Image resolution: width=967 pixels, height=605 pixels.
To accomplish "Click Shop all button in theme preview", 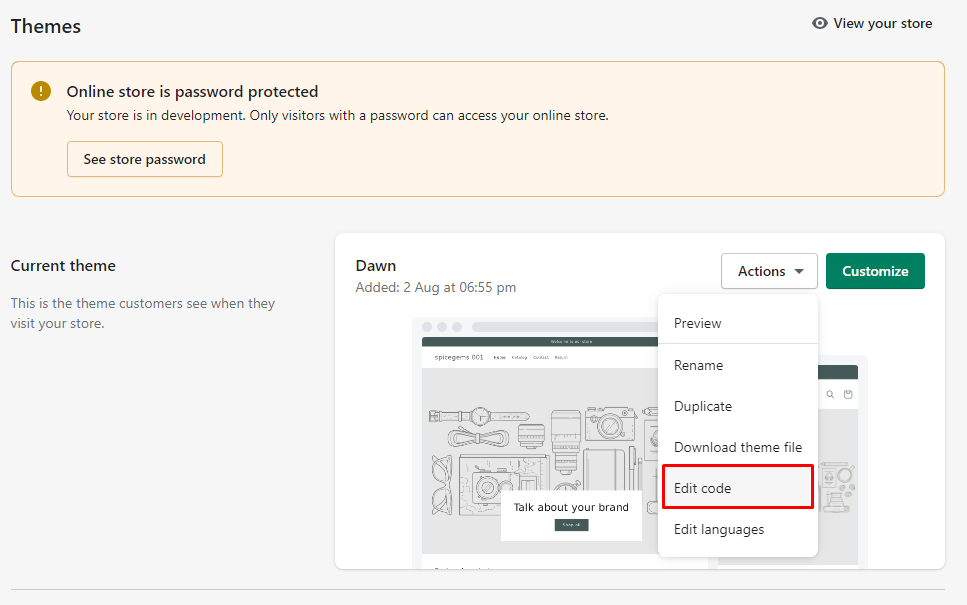I will [x=571, y=525].
